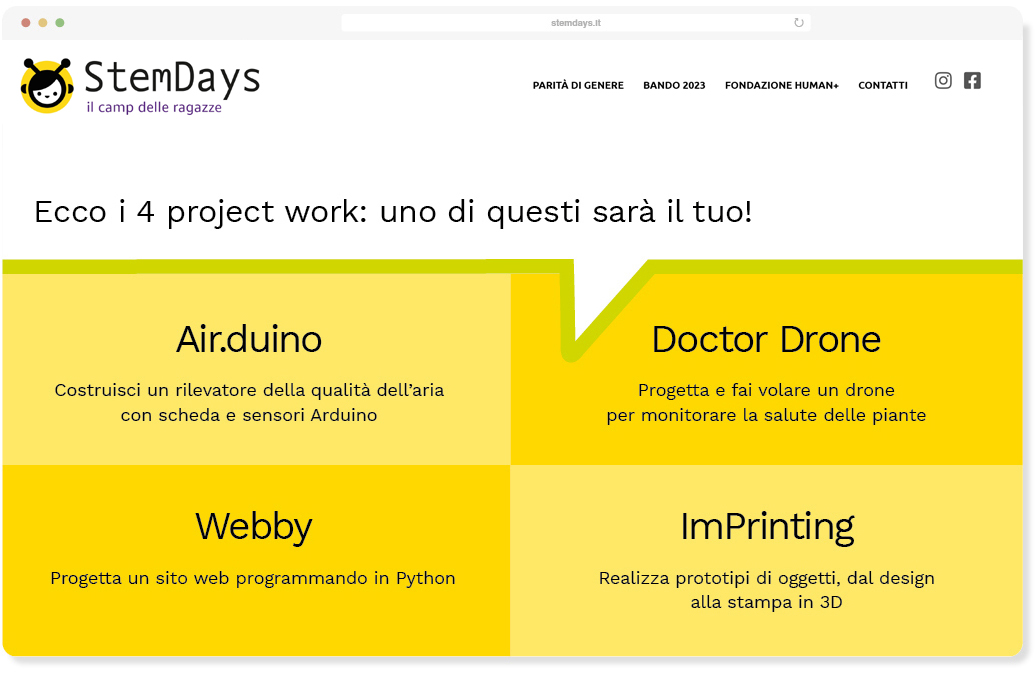Click text 'con scheda e sensori Arduino'

(249, 416)
